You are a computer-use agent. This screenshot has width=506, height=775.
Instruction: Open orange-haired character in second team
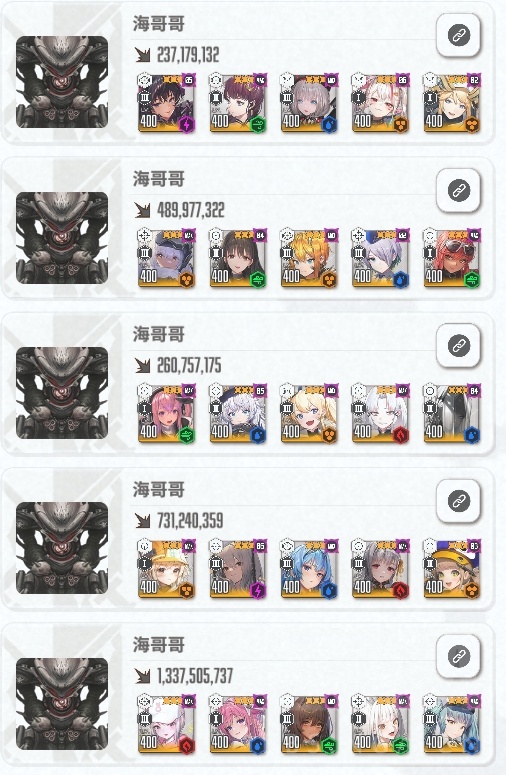[x=309, y=258]
